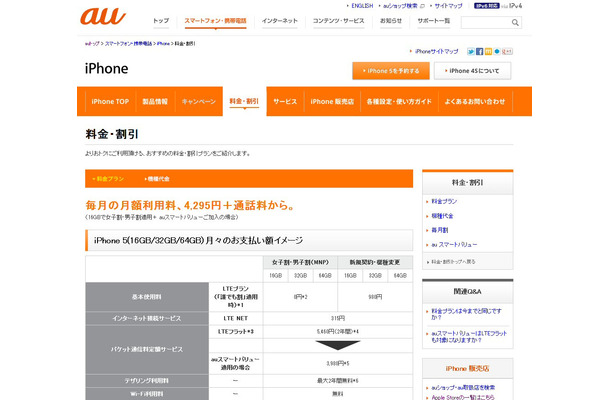This screenshot has height=400, width=610.
Task: Open the auショップ検索 link
Action: tap(400, 6)
